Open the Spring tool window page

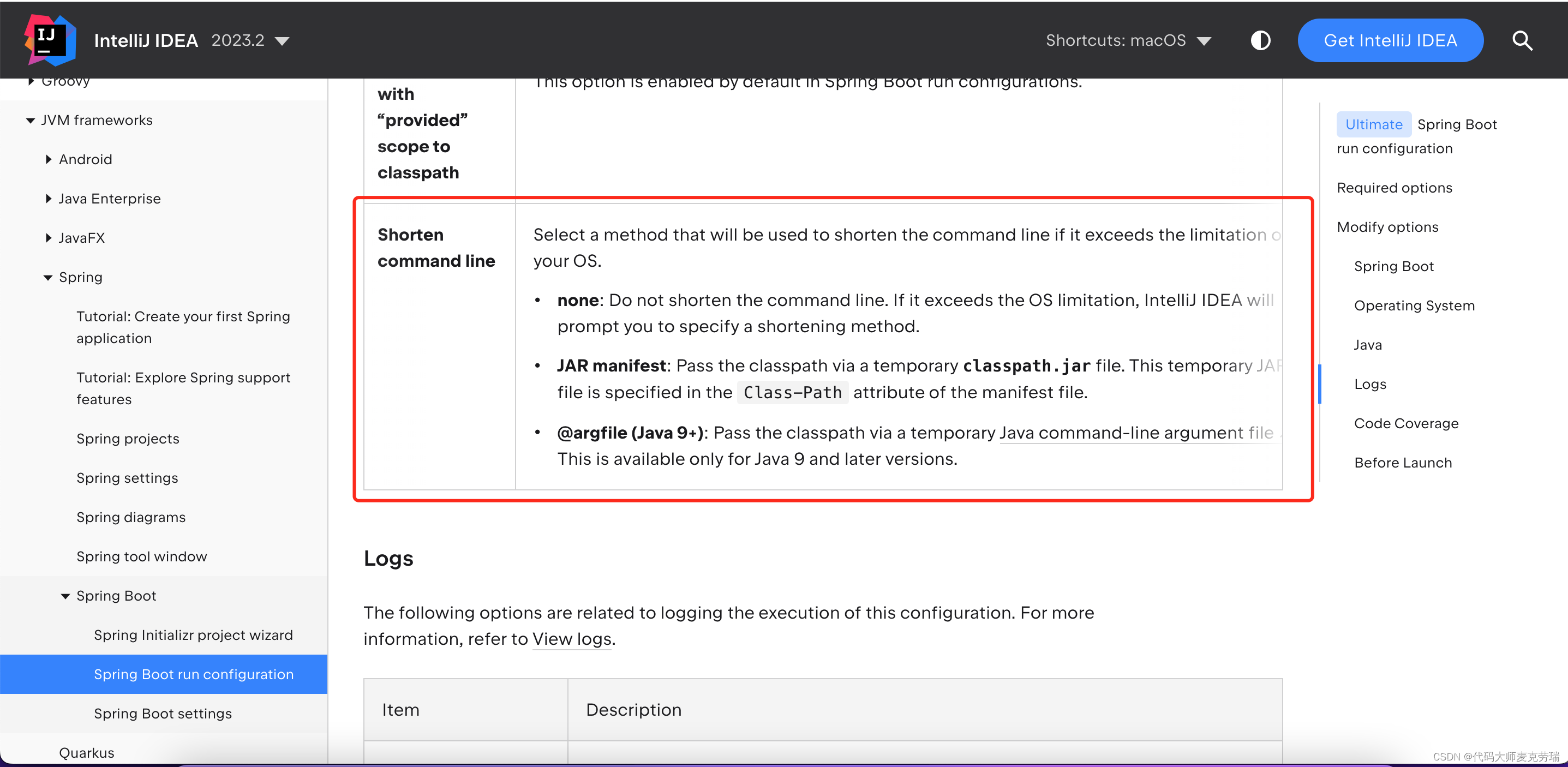pos(142,556)
